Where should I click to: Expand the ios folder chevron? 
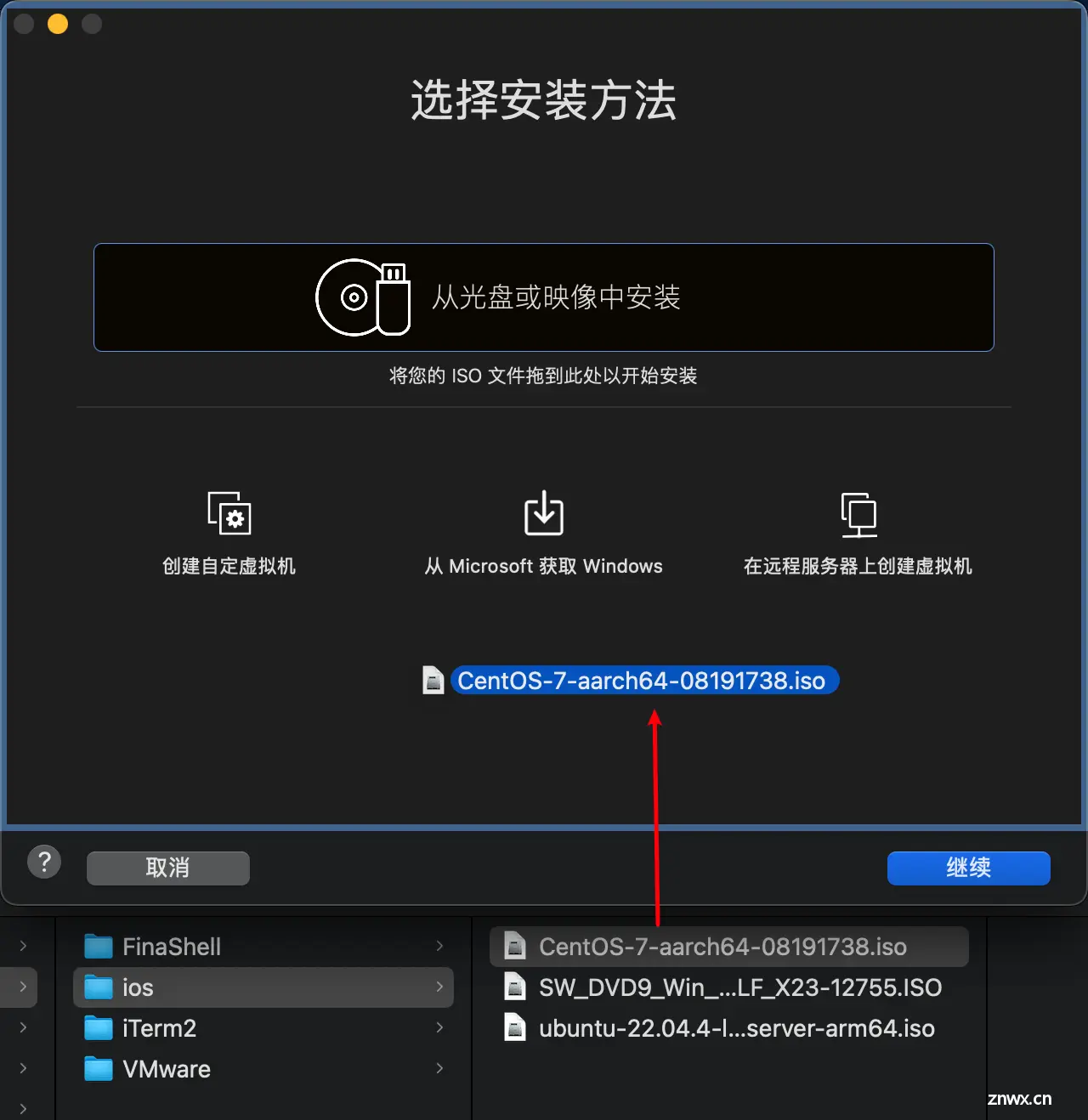439,987
